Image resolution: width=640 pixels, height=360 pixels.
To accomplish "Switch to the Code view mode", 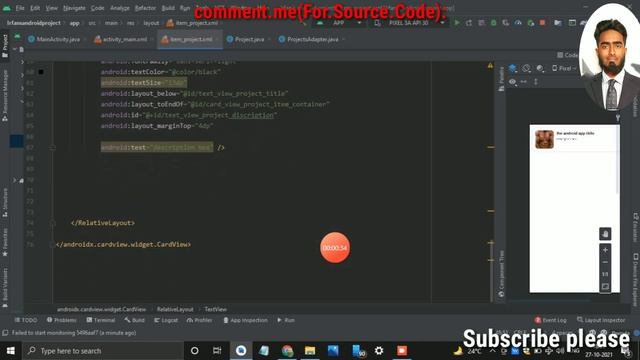I will [x=567, y=55].
